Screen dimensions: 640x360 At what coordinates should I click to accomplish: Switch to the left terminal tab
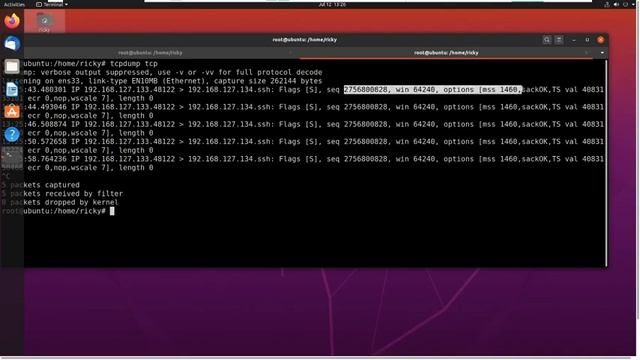click(150, 53)
